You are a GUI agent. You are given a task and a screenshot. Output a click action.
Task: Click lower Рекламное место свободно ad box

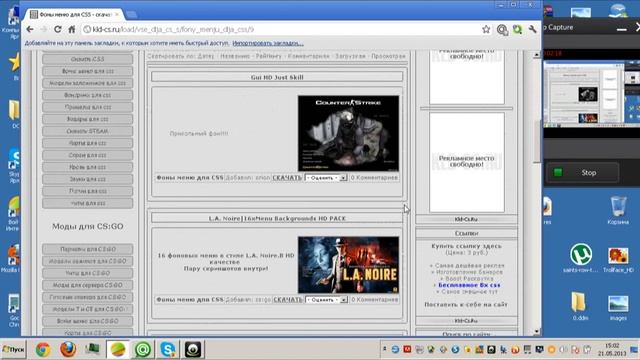click(467, 162)
